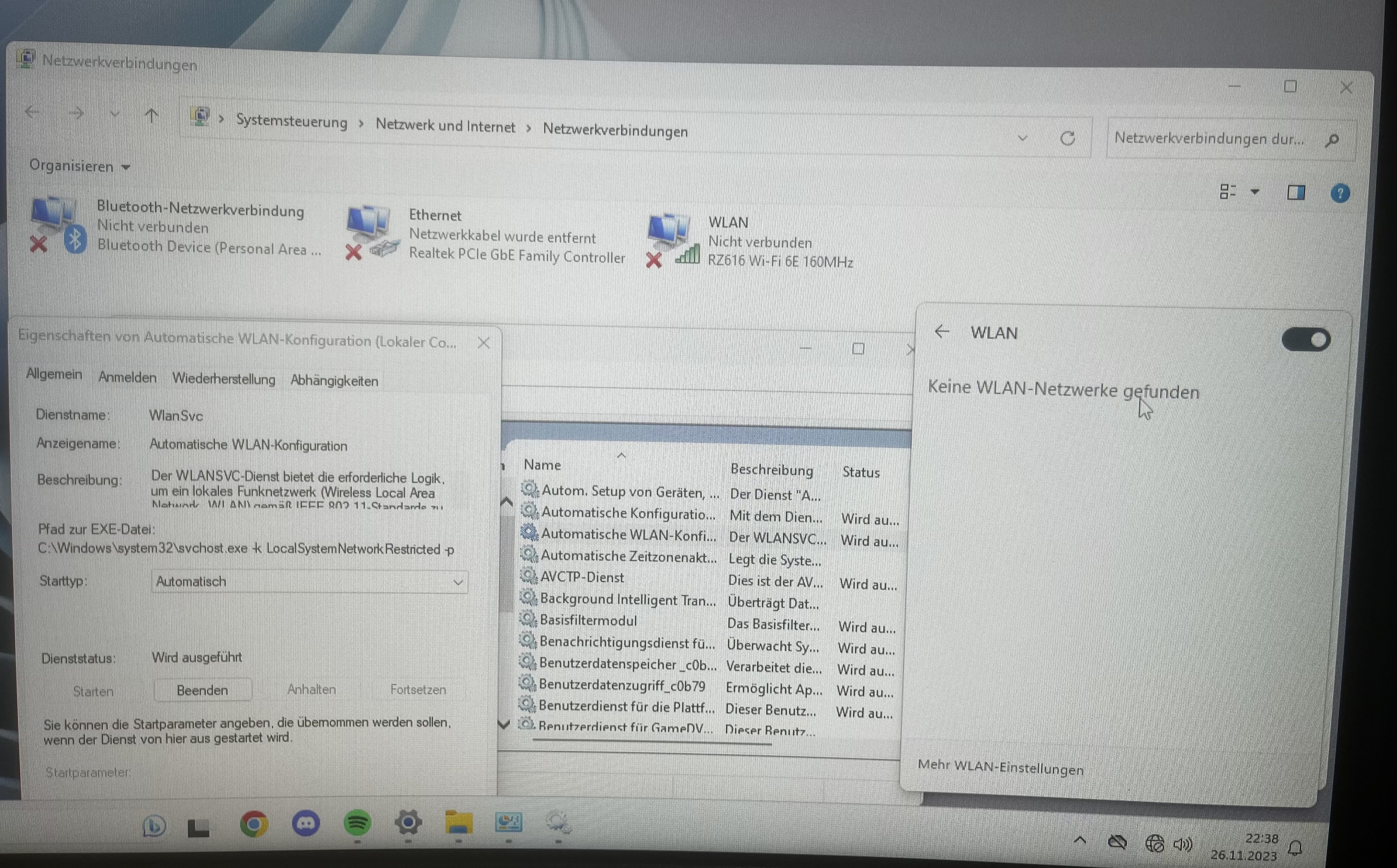Open Spotify from the taskbar
This screenshot has width=1397, height=868.
(x=357, y=823)
